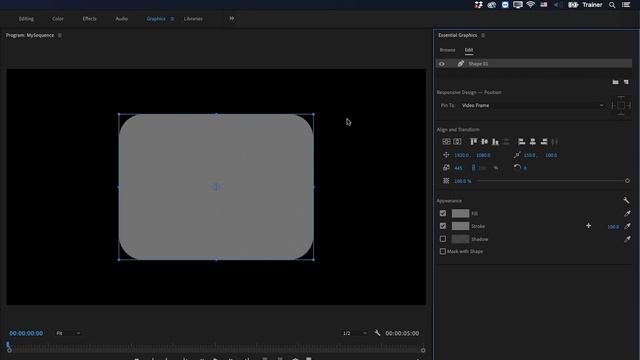Image resolution: width=640 pixels, height=360 pixels.
Task: Click the New Layer icon
Action: click(626, 82)
